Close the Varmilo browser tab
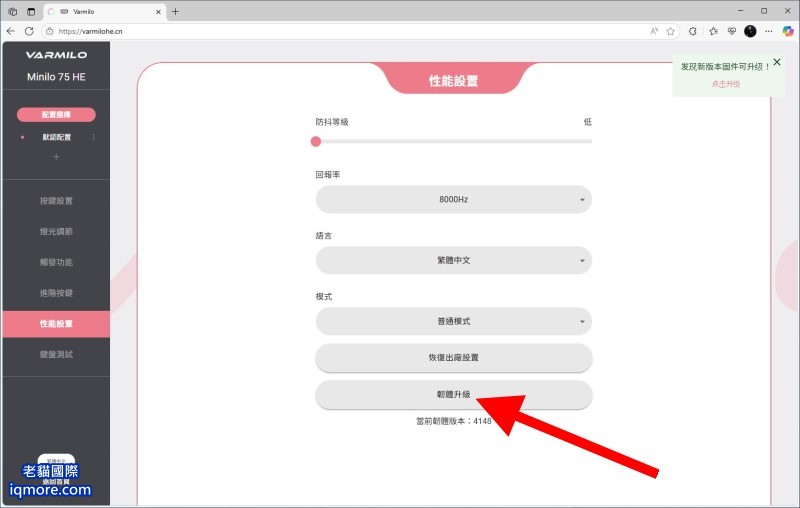The height and width of the screenshot is (508, 800). tap(158, 12)
